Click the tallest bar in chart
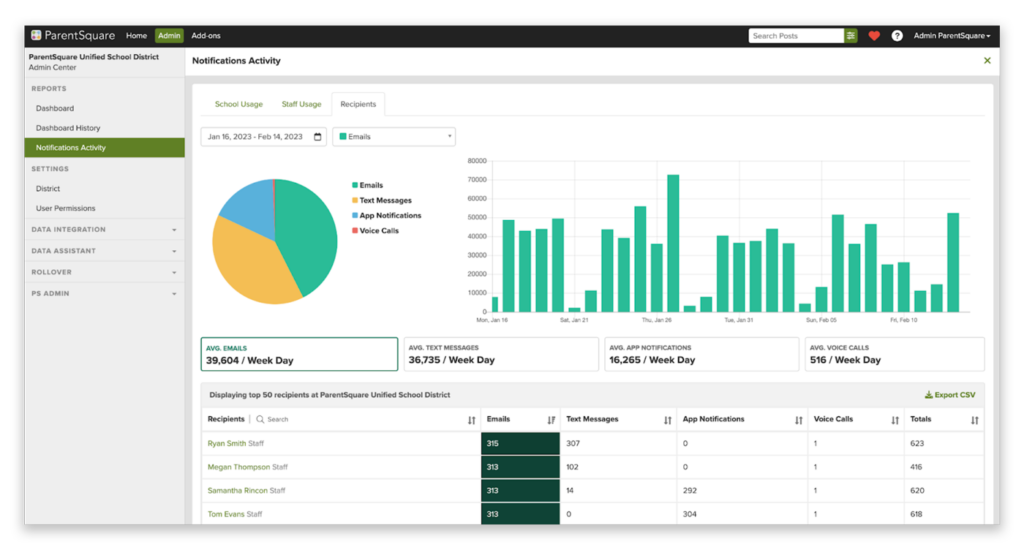Image resolution: width=1024 pixels, height=550 pixels. click(673, 243)
